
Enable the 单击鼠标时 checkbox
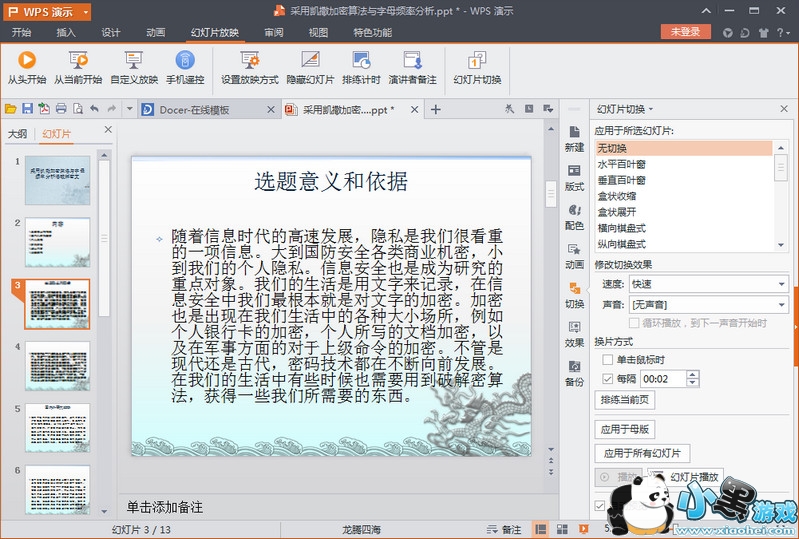click(x=608, y=360)
